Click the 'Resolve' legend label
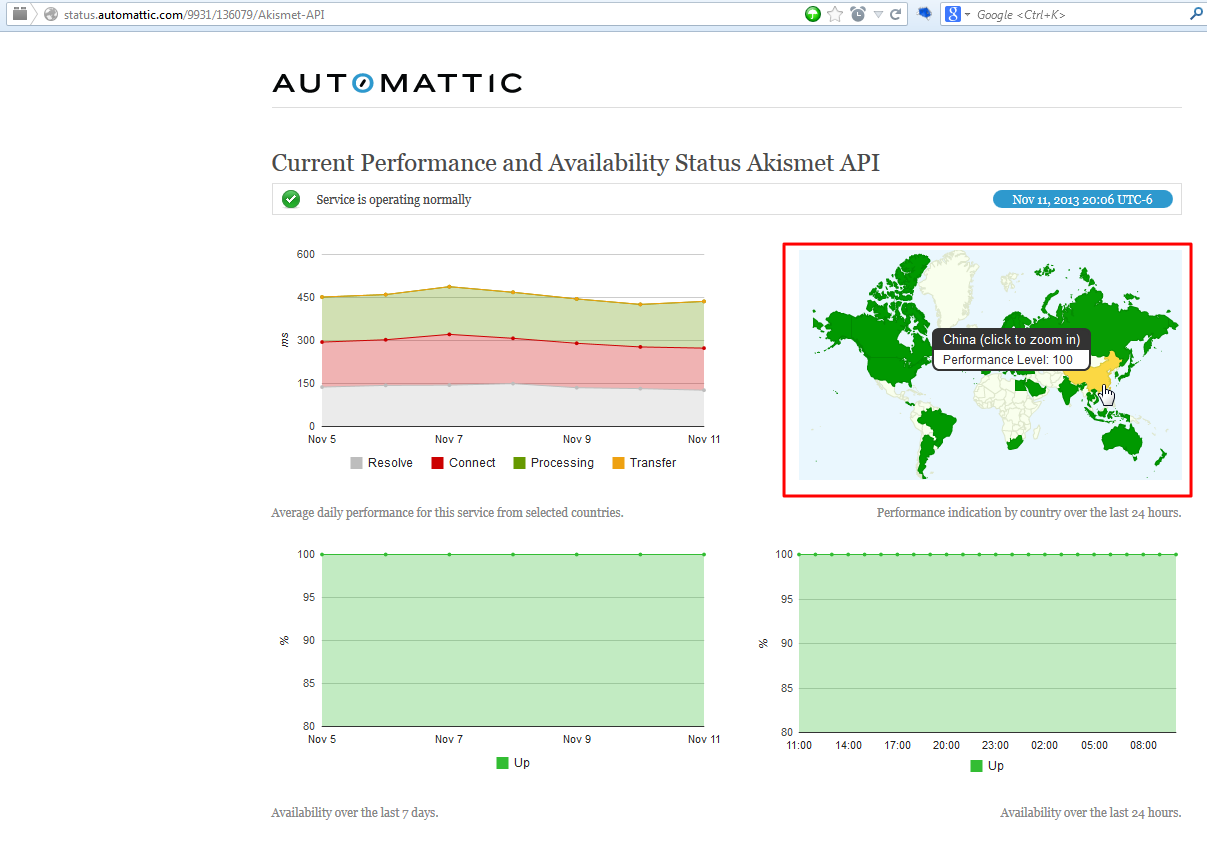Screen dimensions: 1207x843 click(390, 463)
